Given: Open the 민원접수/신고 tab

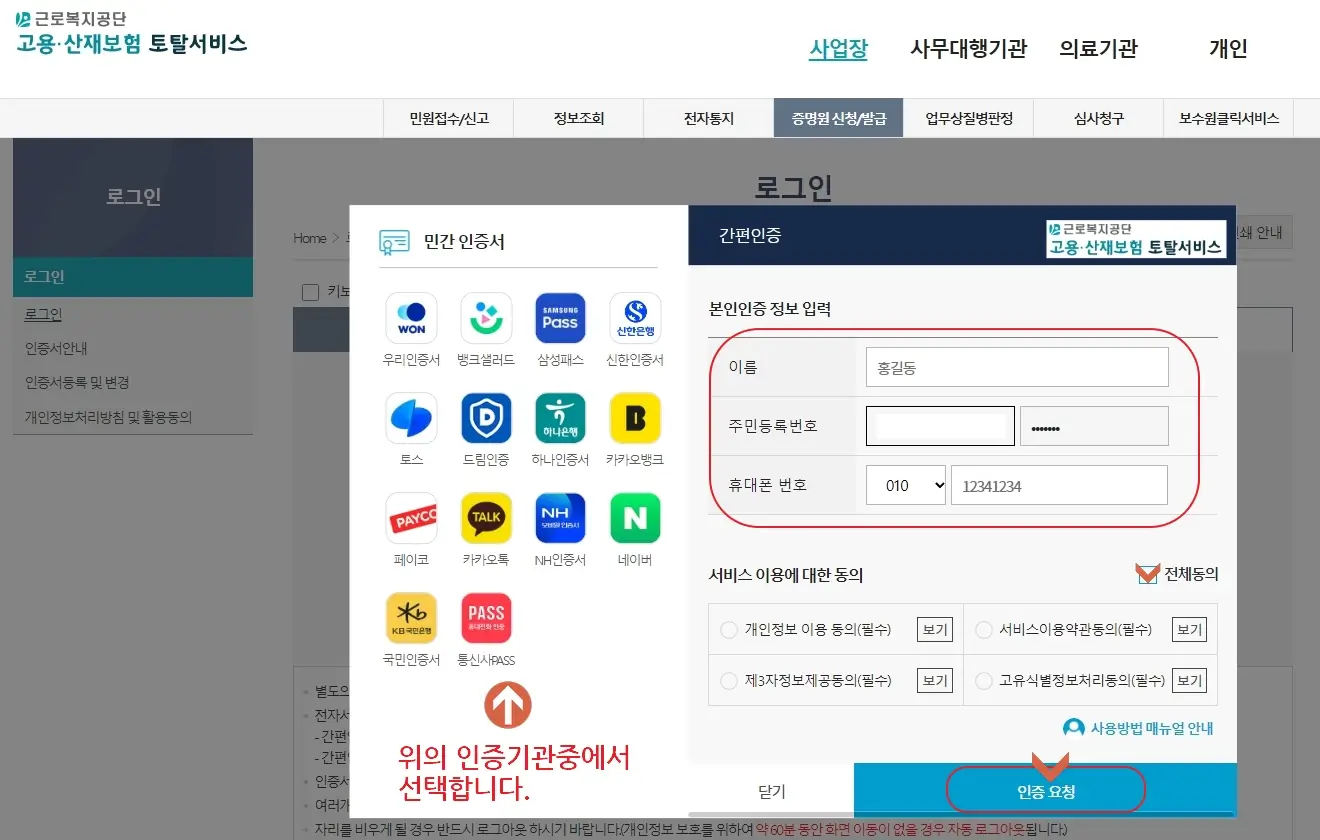Looking at the screenshot, I should 449,118.
